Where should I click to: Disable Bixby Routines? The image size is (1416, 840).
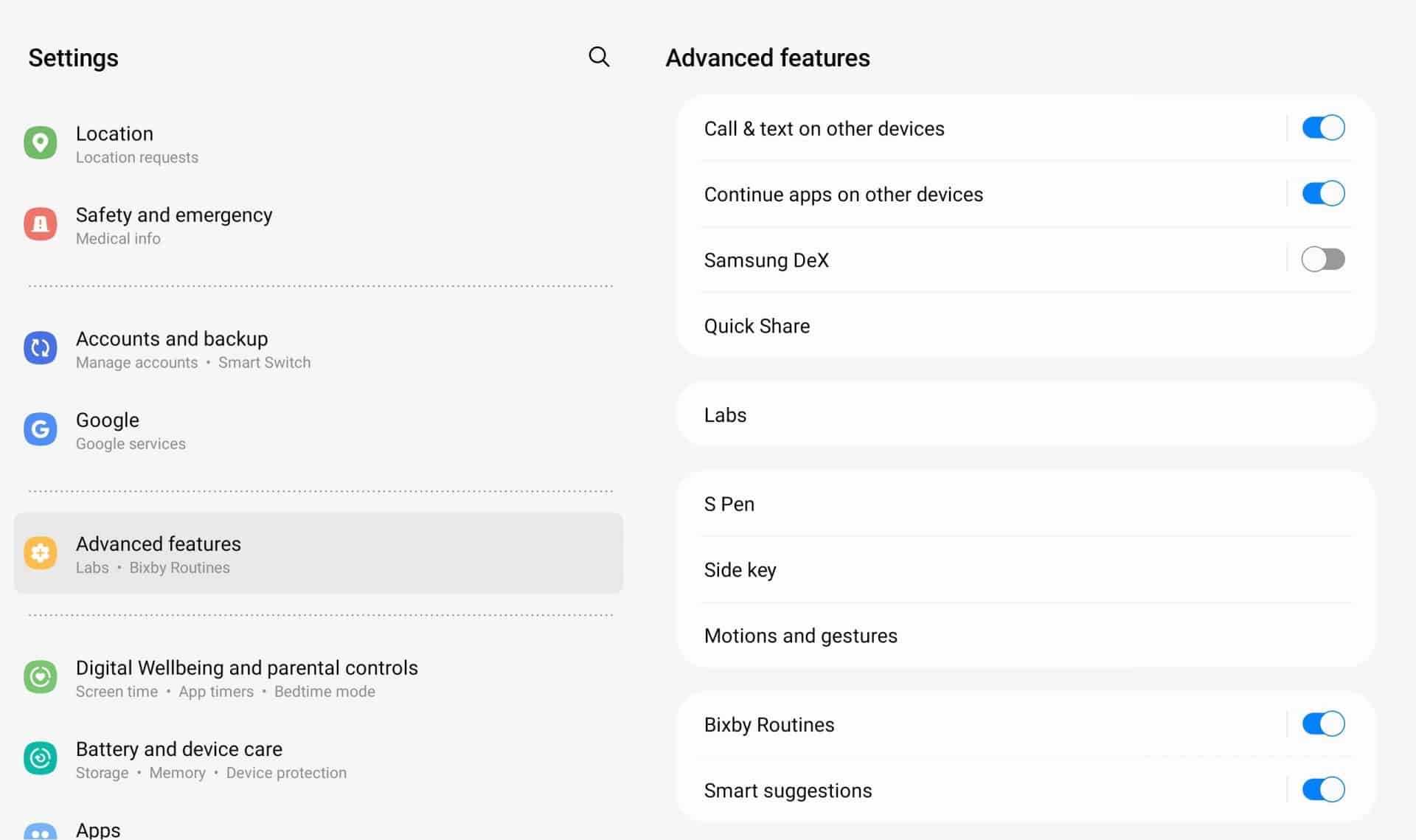click(x=1322, y=723)
